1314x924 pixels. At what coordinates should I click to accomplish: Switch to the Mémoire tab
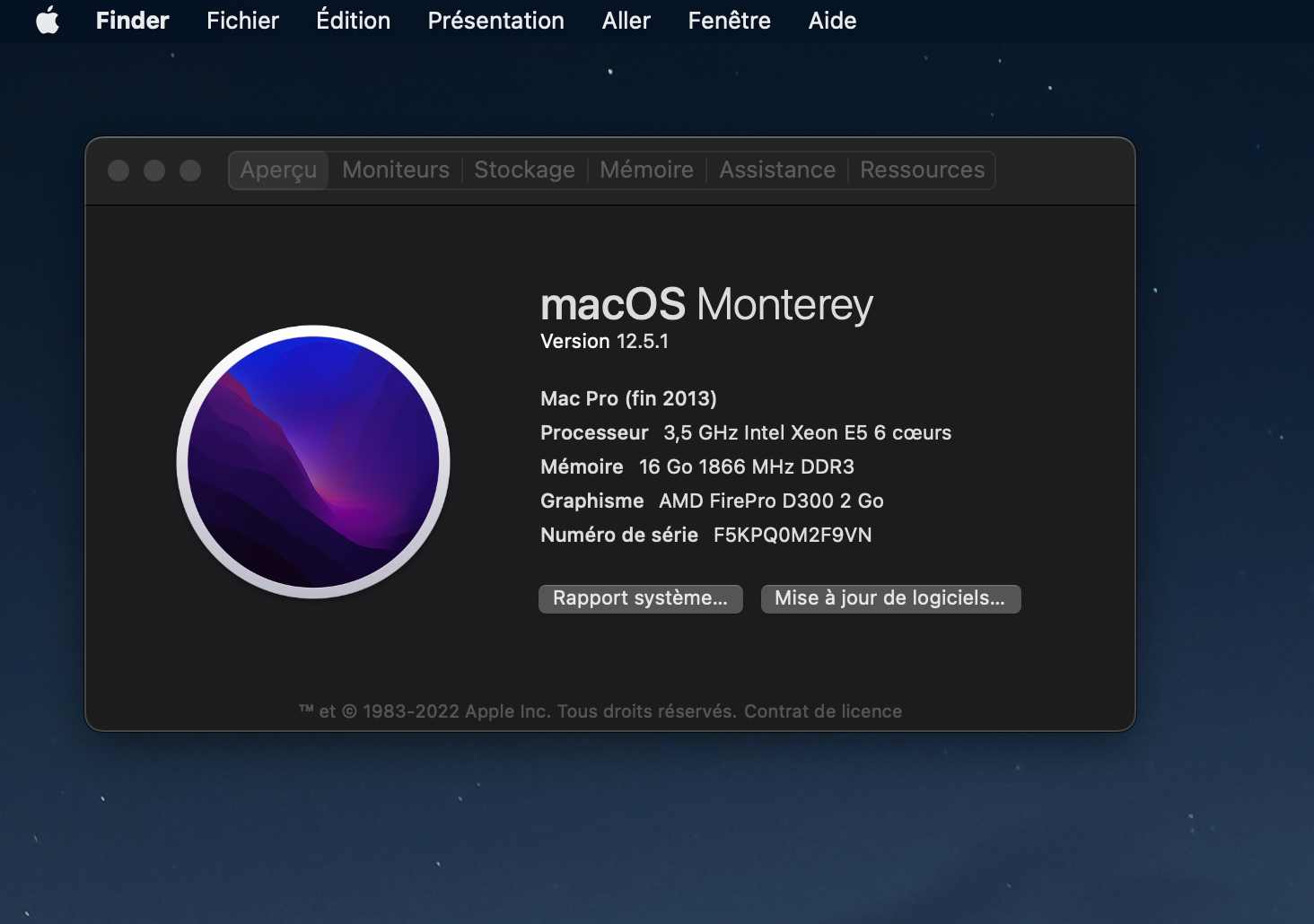pos(646,170)
